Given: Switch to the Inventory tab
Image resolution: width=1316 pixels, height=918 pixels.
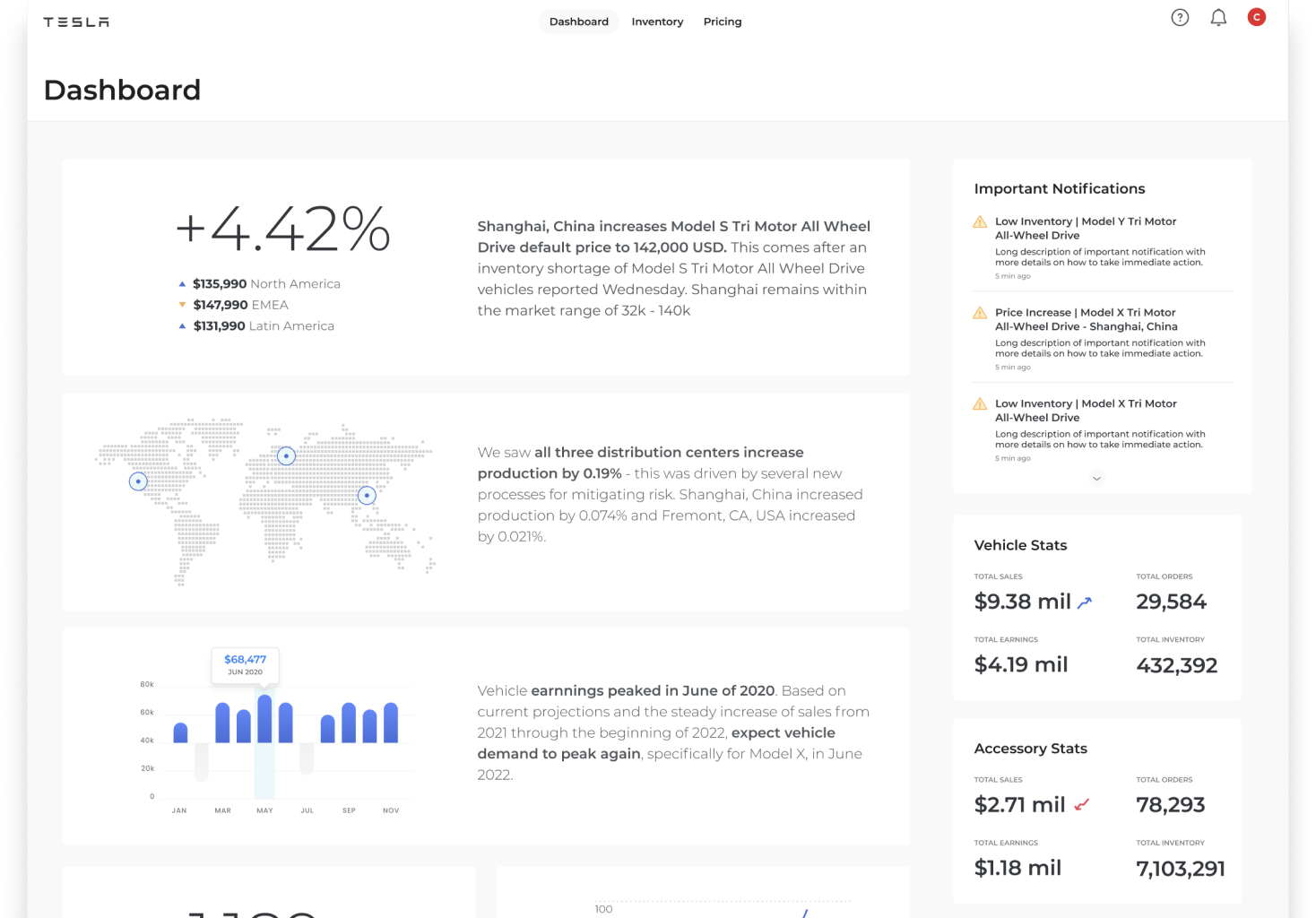Looking at the screenshot, I should pyautogui.click(x=657, y=22).
